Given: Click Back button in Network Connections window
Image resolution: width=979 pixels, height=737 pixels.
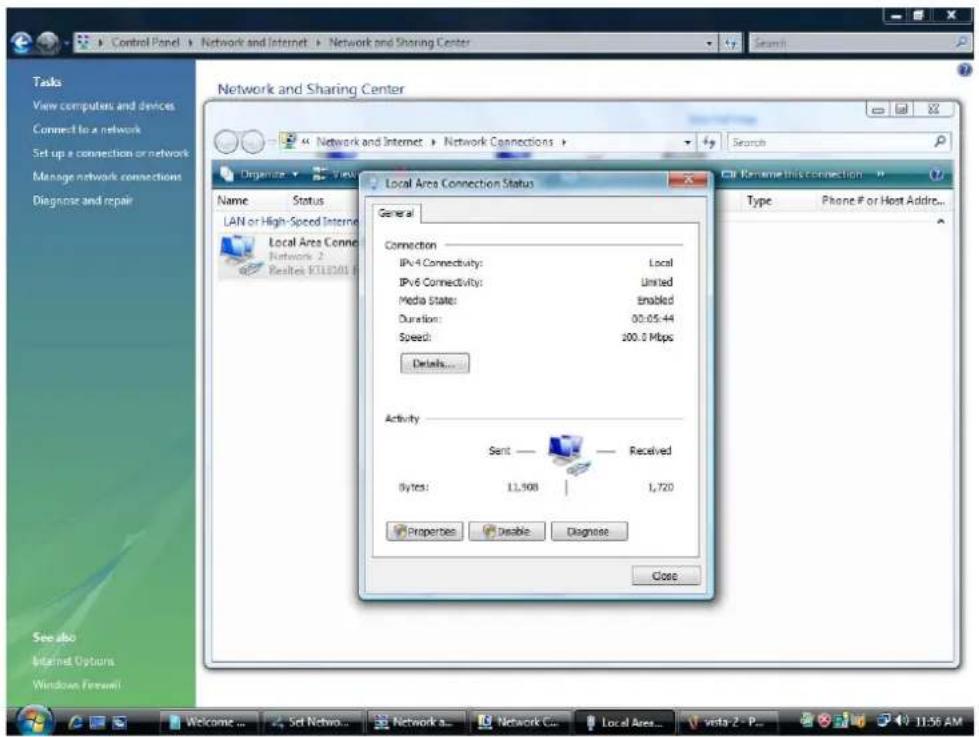Looking at the screenshot, I should [x=226, y=142].
